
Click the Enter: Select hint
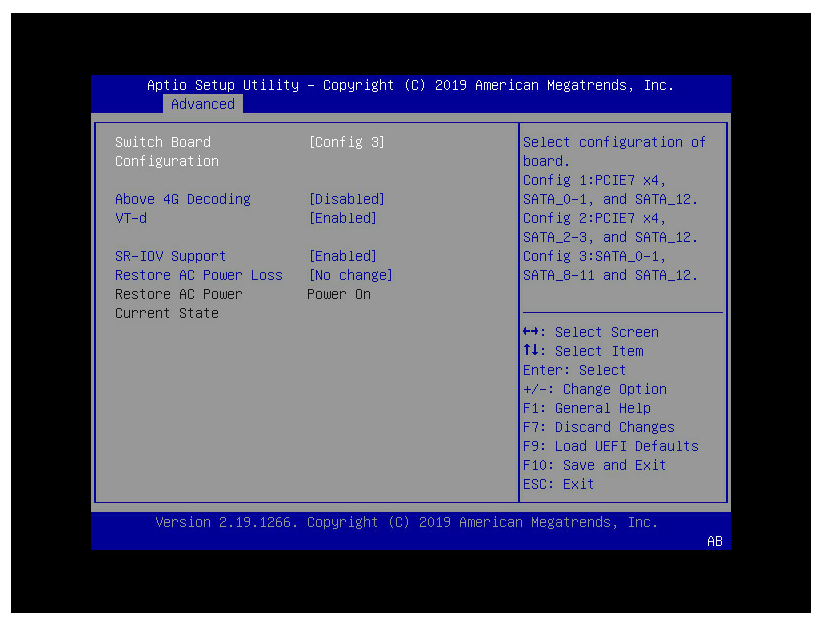pos(574,370)
